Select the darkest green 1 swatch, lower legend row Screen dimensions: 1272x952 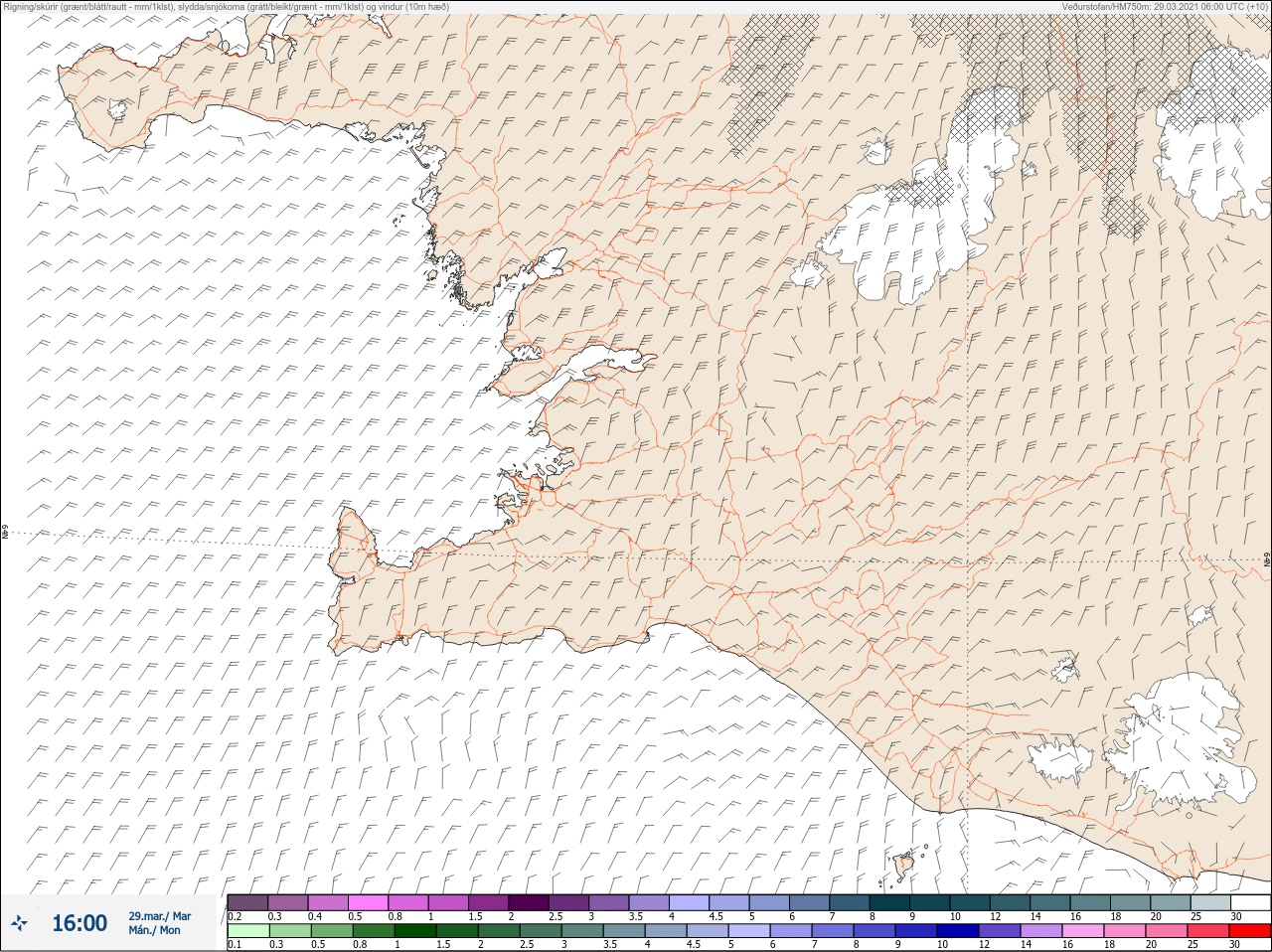point(415,931)
